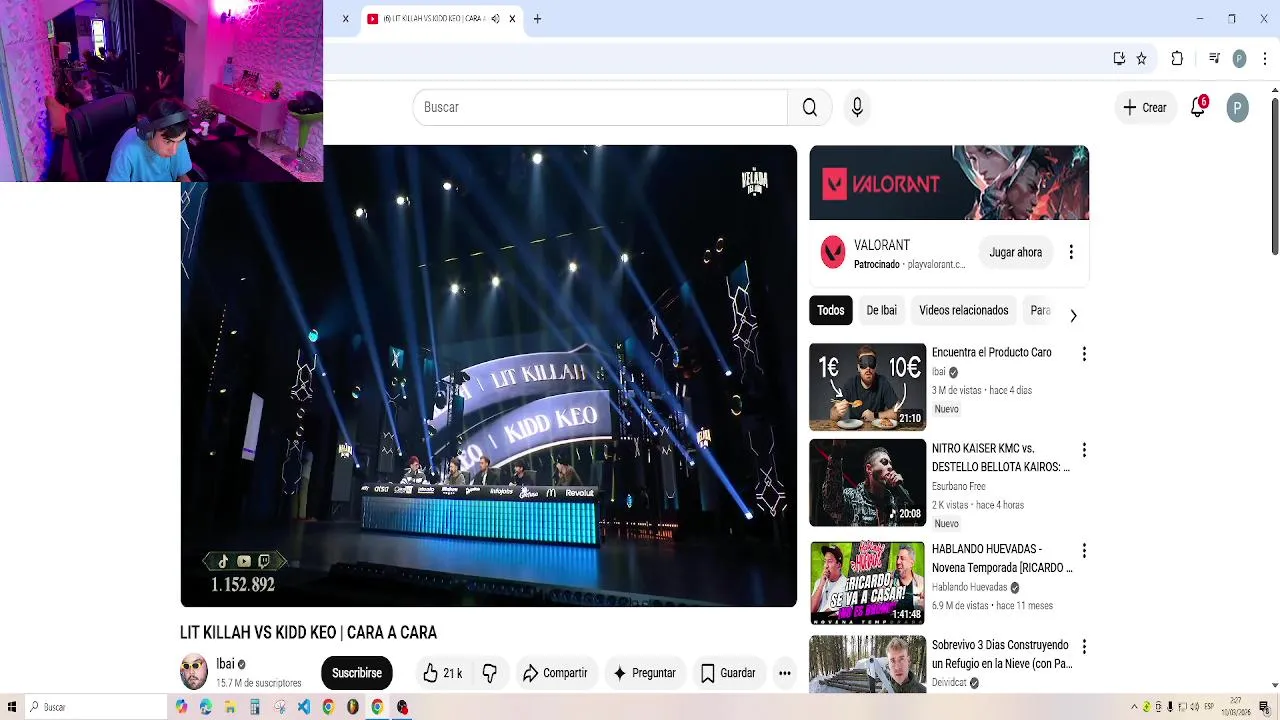
Task: Open the taskbar clock and date
Action: click(1236, 707)
